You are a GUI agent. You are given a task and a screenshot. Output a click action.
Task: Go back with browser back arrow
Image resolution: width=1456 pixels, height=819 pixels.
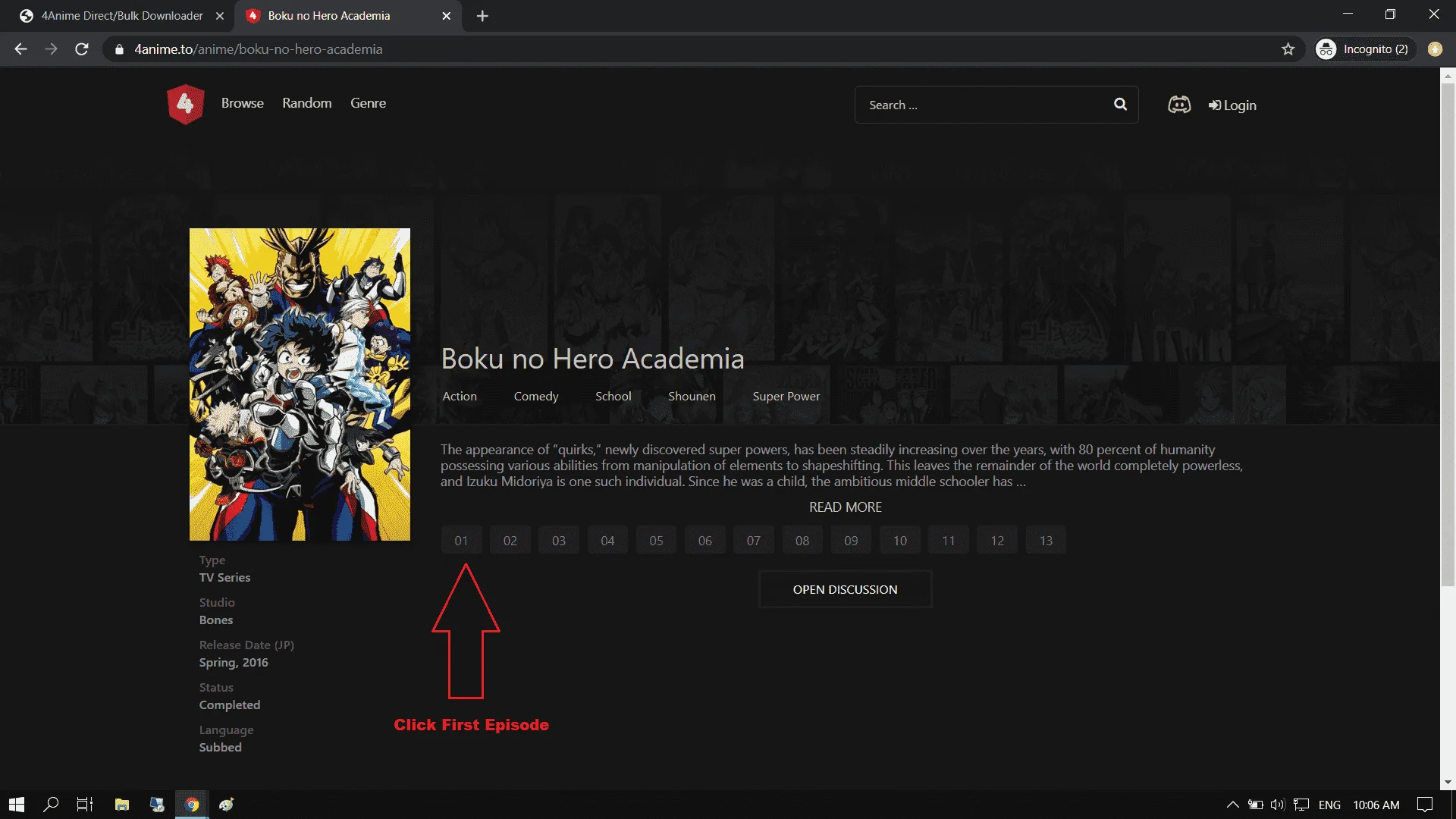[20, 49]
